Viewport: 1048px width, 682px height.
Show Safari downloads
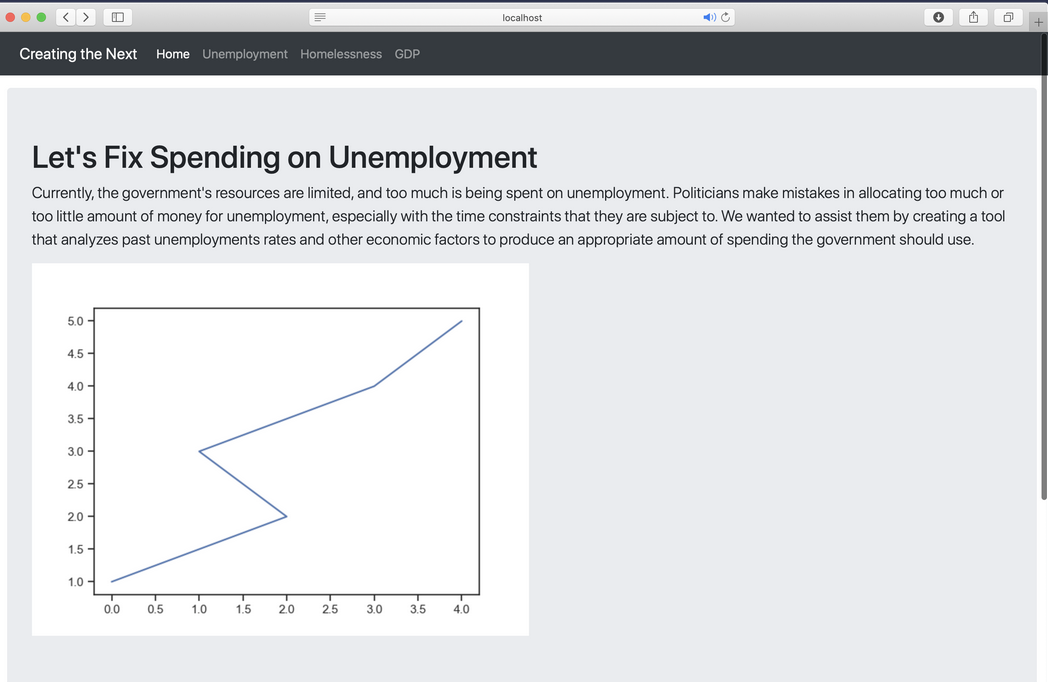click(938, 17)
